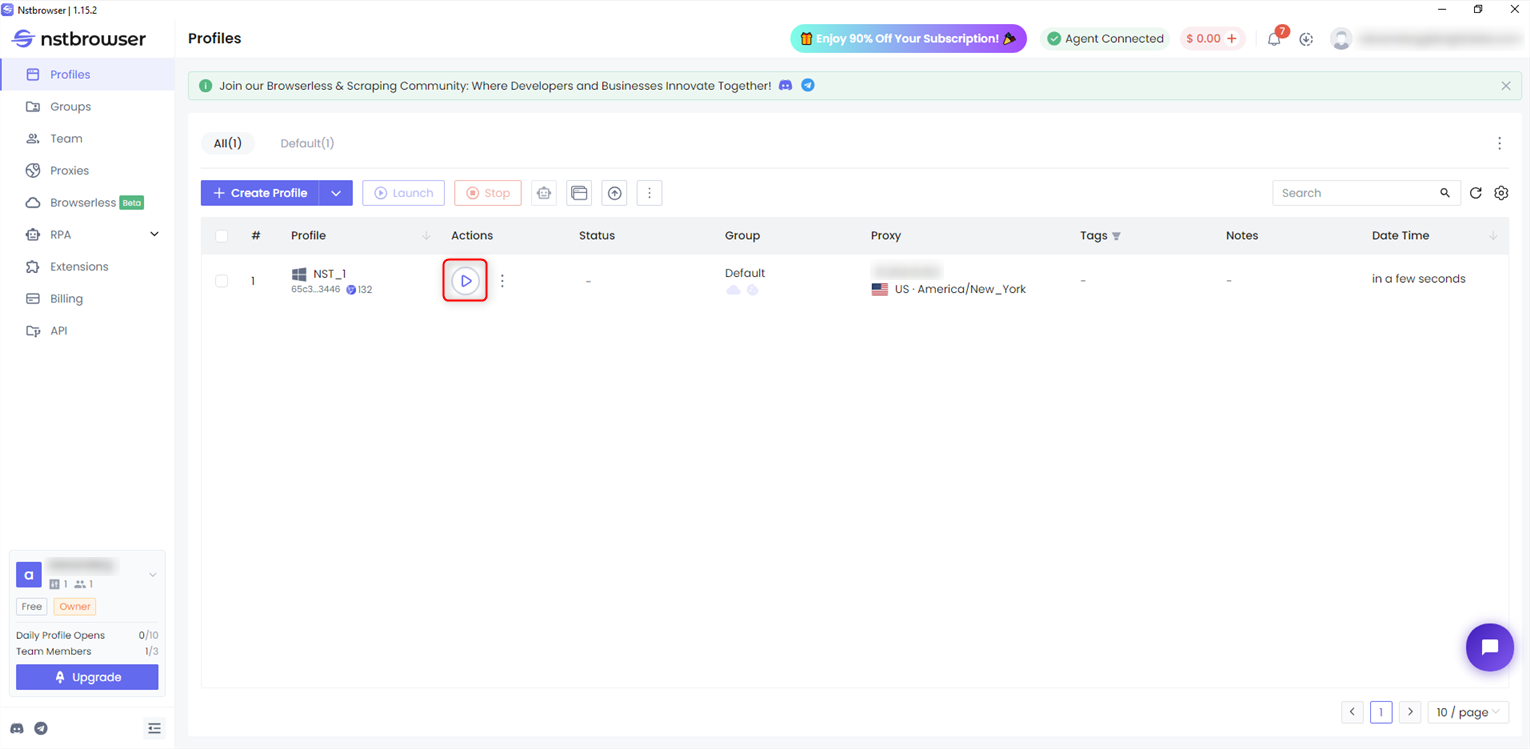The height and width of the screenshot is (749, 1530).
Task: Launch NST_1 with the play button
Action: [465, 281]
